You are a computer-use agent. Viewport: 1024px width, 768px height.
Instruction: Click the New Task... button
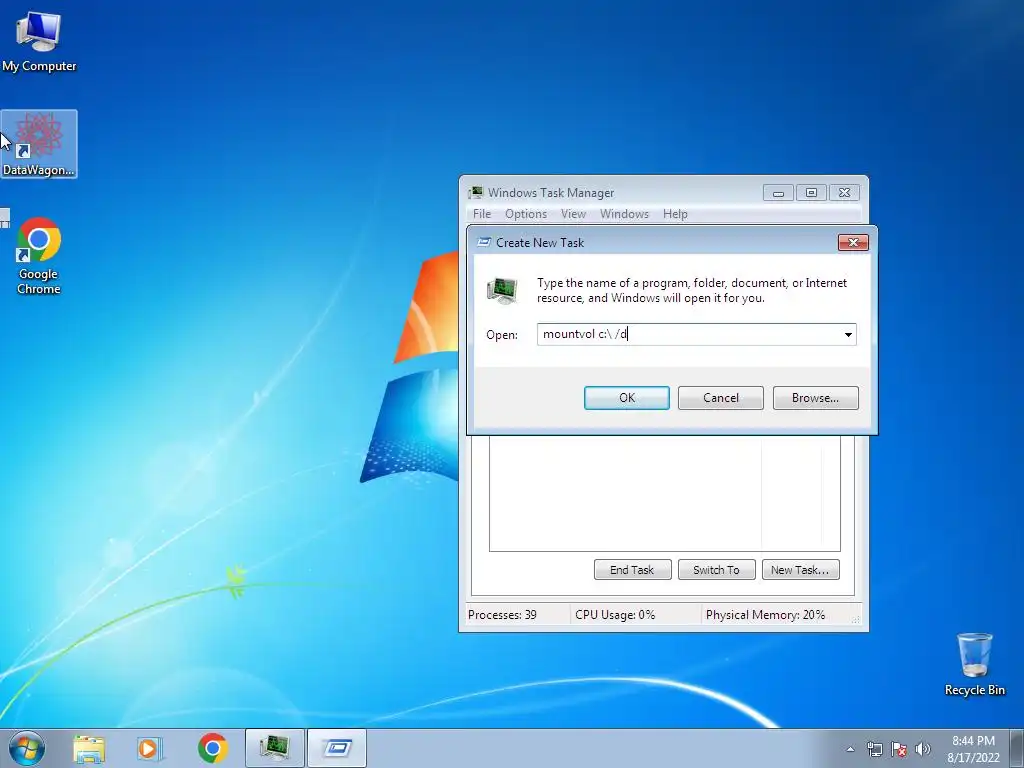[801, 569]
